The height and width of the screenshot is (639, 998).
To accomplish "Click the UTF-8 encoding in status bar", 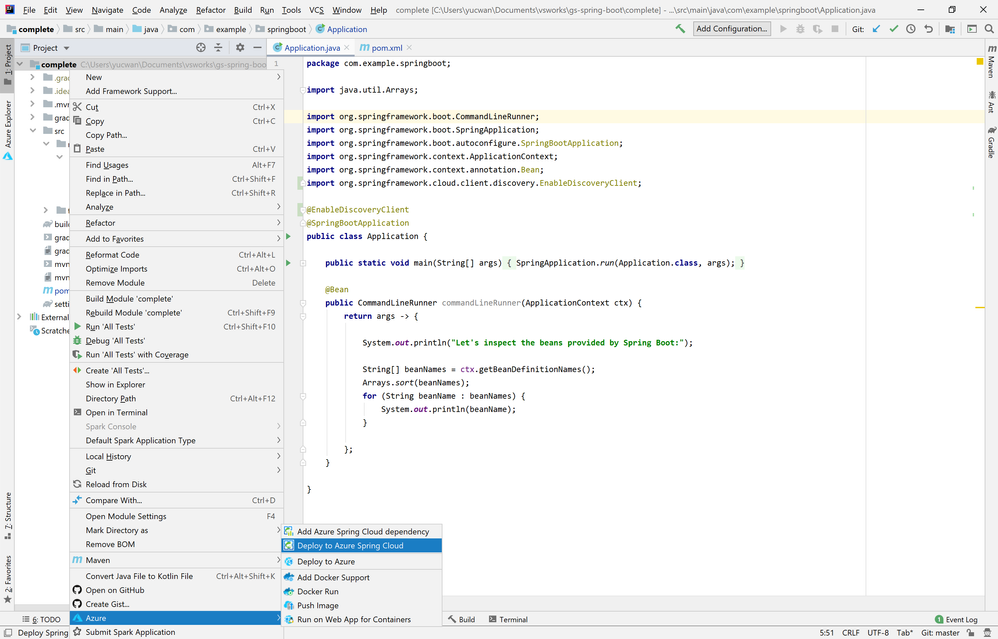I will (x=878, y=633).
